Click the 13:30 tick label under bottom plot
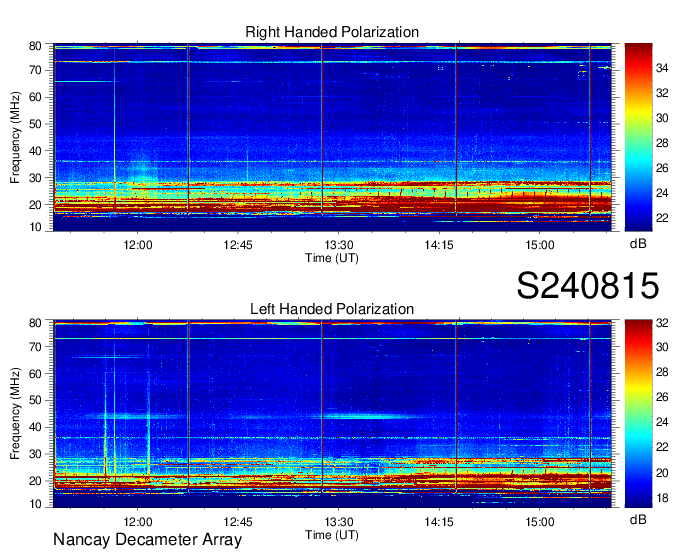The height and width of the screenshot is (552, 680). pos(339,522)
